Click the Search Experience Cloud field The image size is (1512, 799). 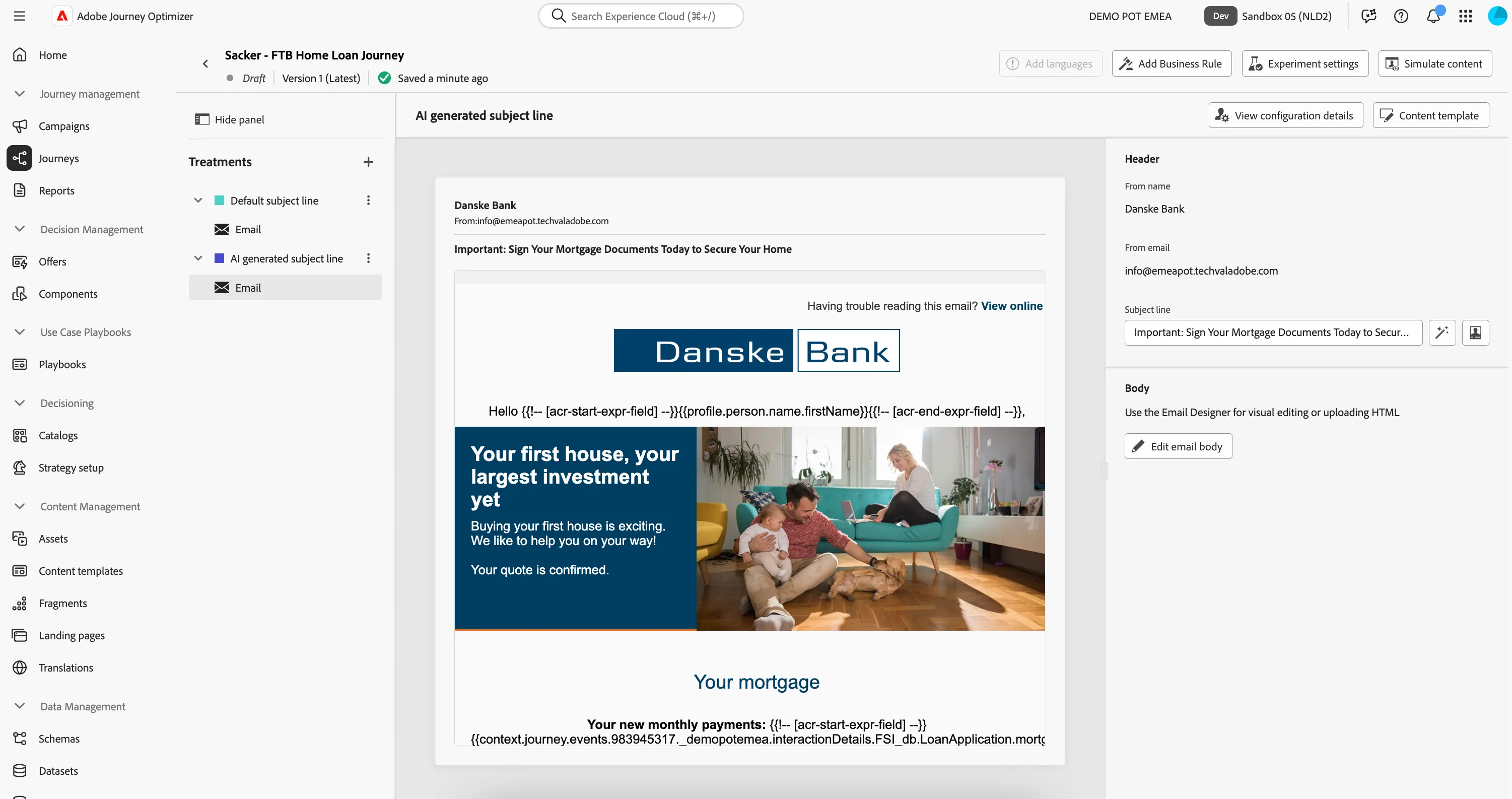coord(640,16)
